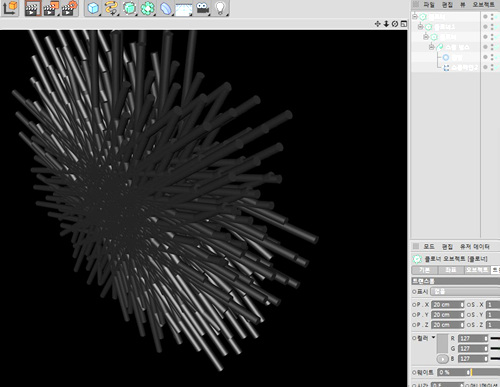The image size is (500, 387).
Task: Toggle keyframe dot beside S . X
Action: 468,305
